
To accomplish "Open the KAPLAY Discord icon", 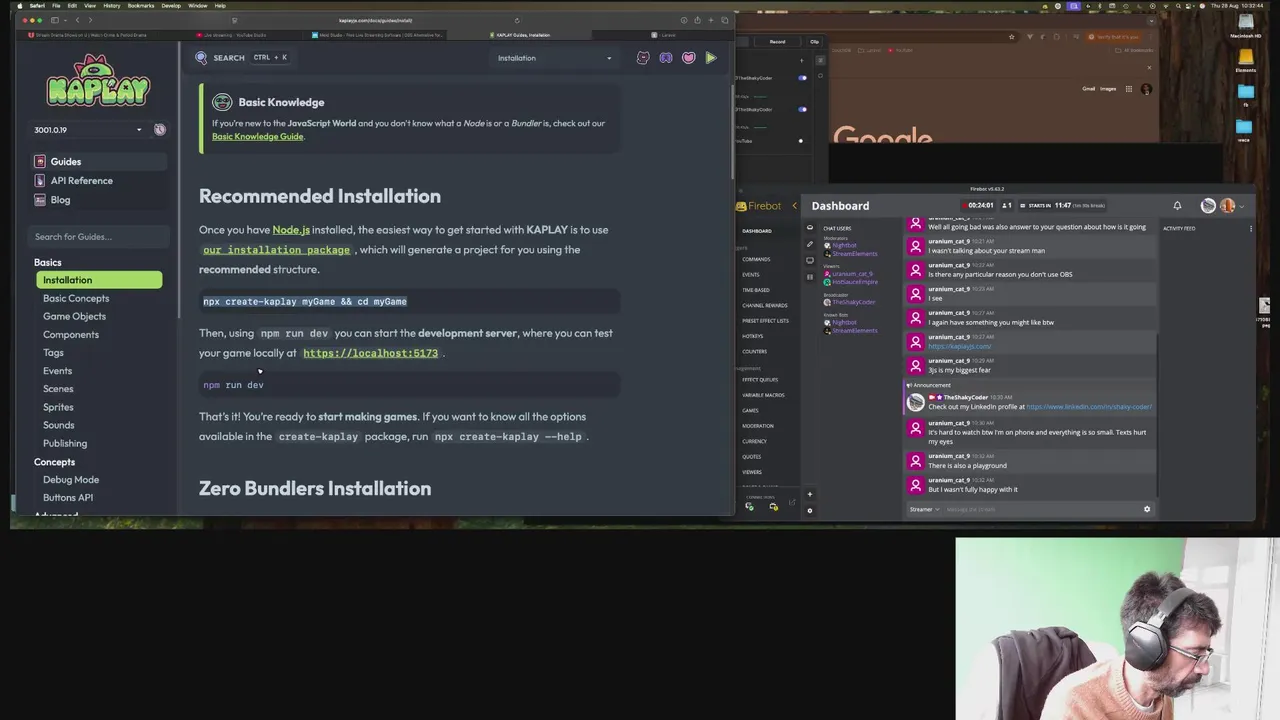I will pos(666,58).
